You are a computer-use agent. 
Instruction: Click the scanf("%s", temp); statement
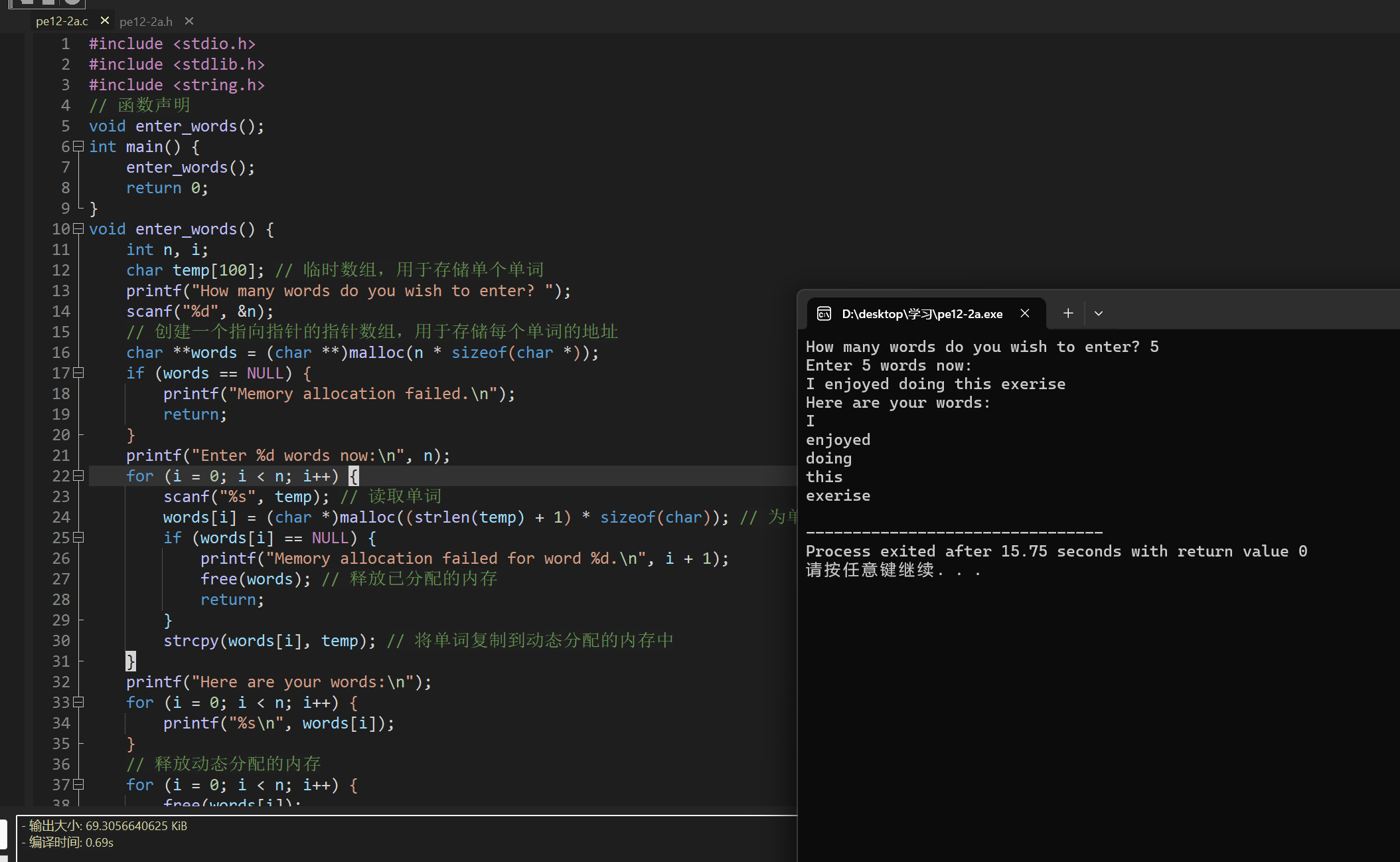[x=246, y=497]
